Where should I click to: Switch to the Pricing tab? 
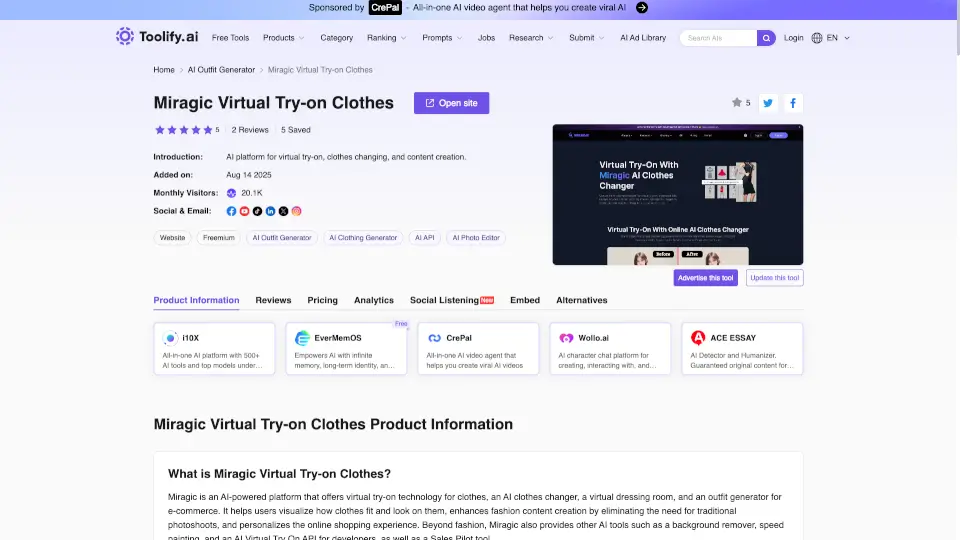(323, 300)
